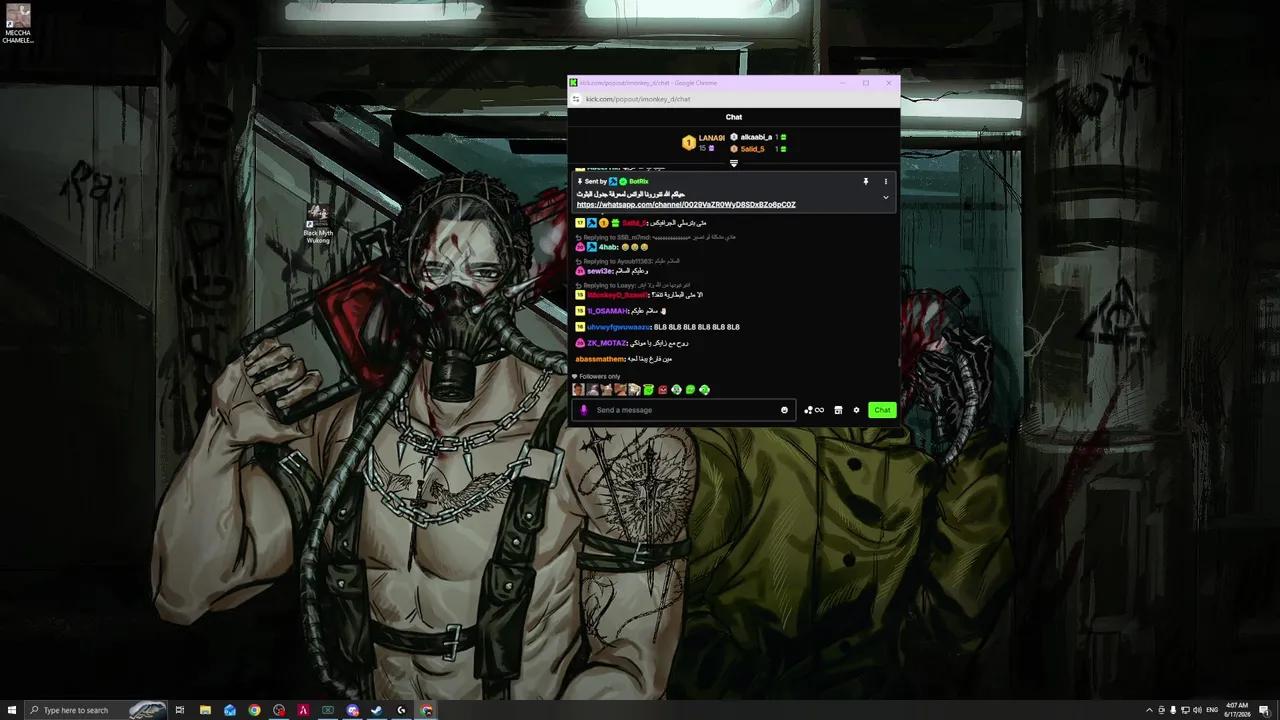
Task: Open Black Myth Wukong desktop shortcut
Action: (318, 224)
